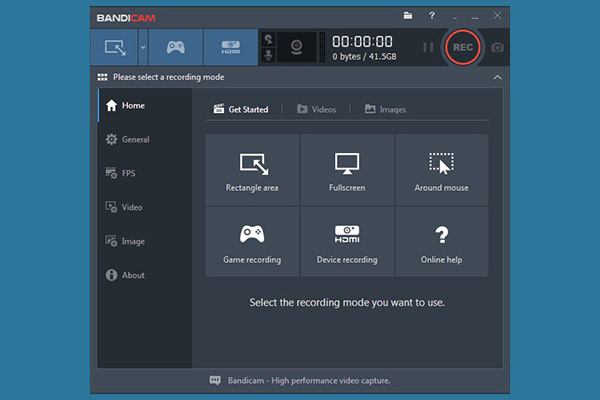The width and height of the screenshot is (600, 400).
Task: Open the About section
Action: pyautogui.click(x=145, y=275)
